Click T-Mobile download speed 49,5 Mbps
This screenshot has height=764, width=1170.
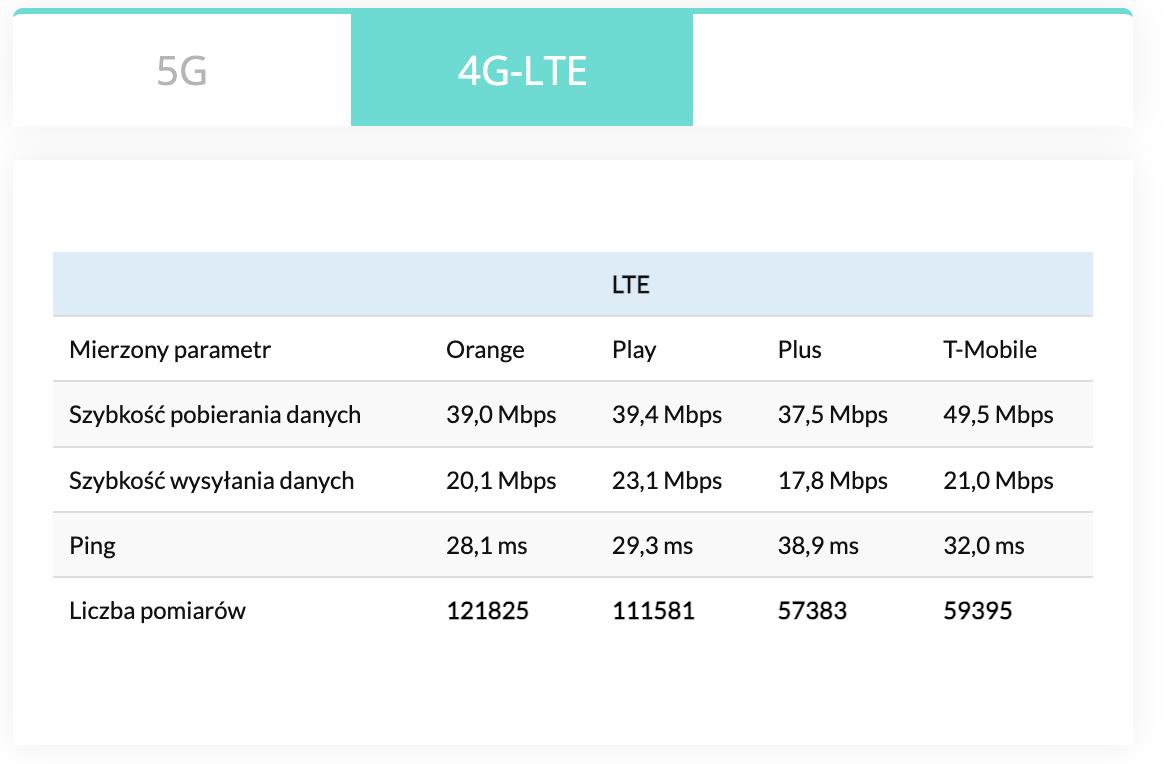[x=998, y=414]
